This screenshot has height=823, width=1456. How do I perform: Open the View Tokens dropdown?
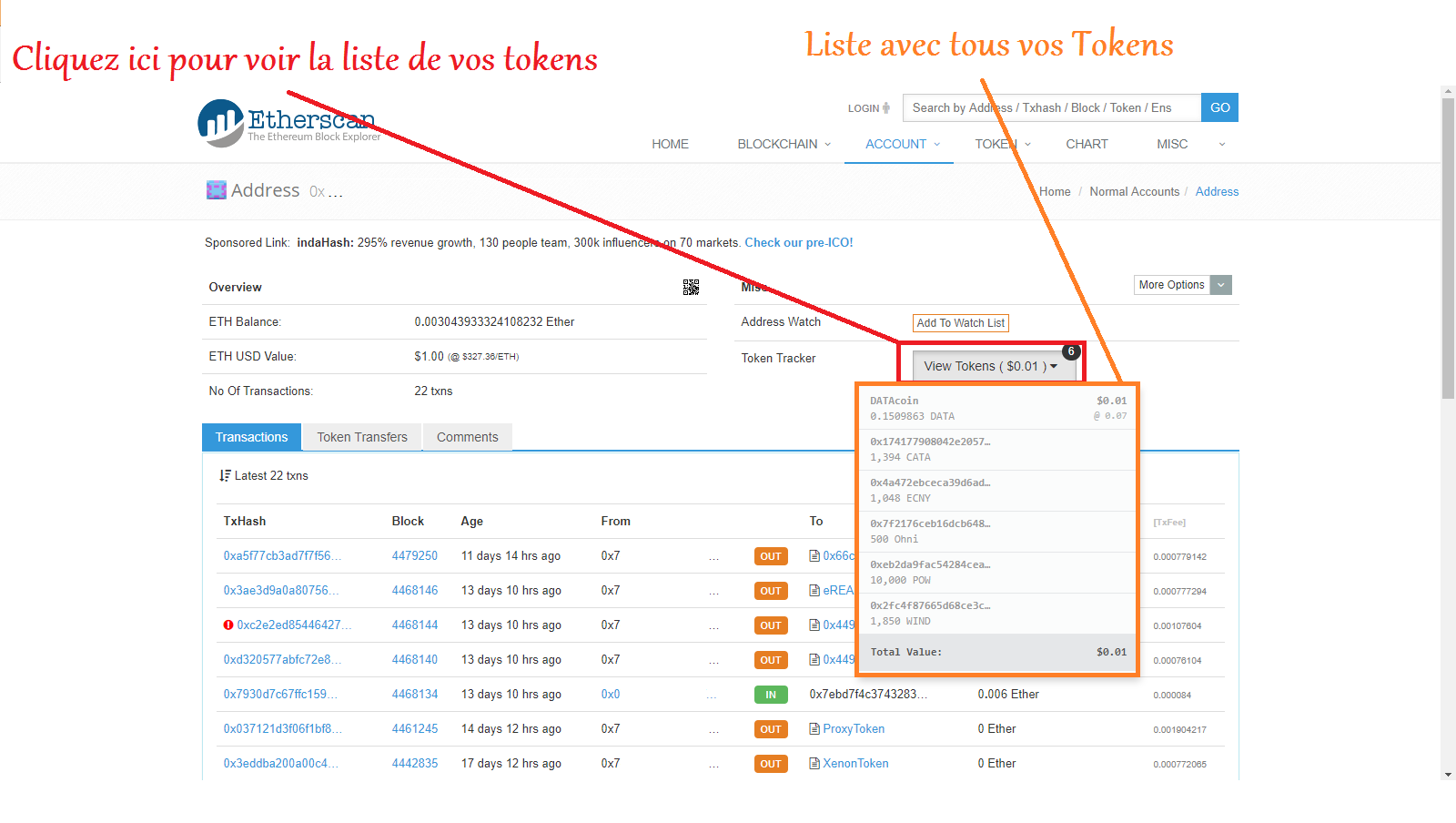(x=992, y=366)
